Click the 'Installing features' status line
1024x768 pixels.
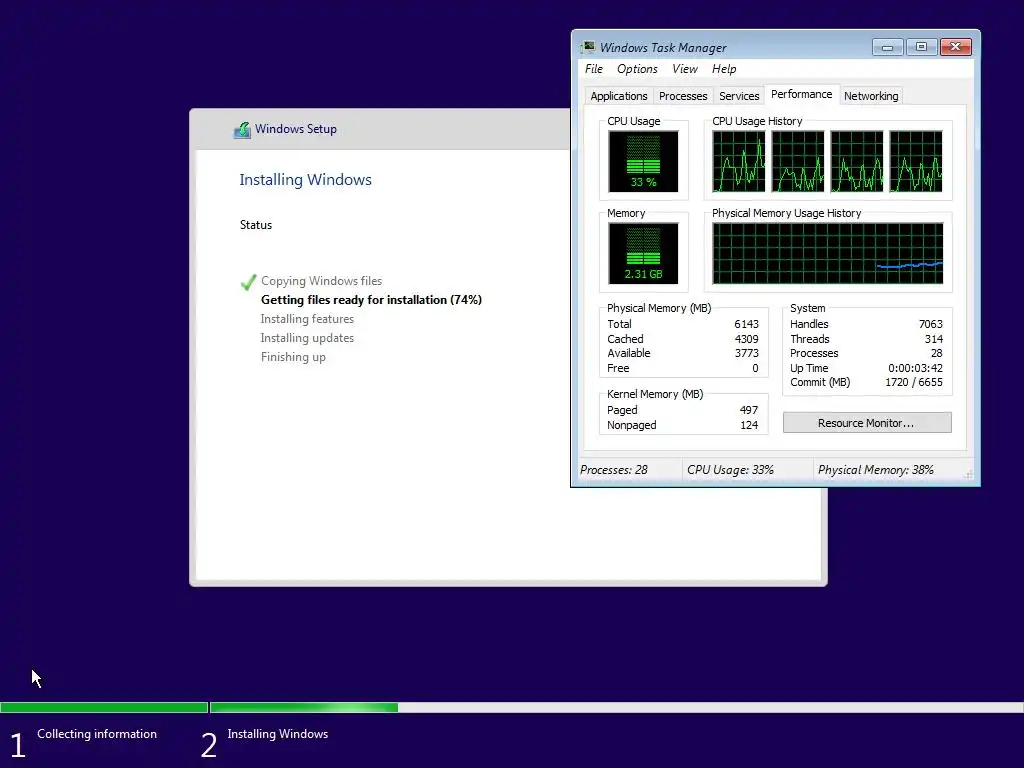tap(307, 319)
